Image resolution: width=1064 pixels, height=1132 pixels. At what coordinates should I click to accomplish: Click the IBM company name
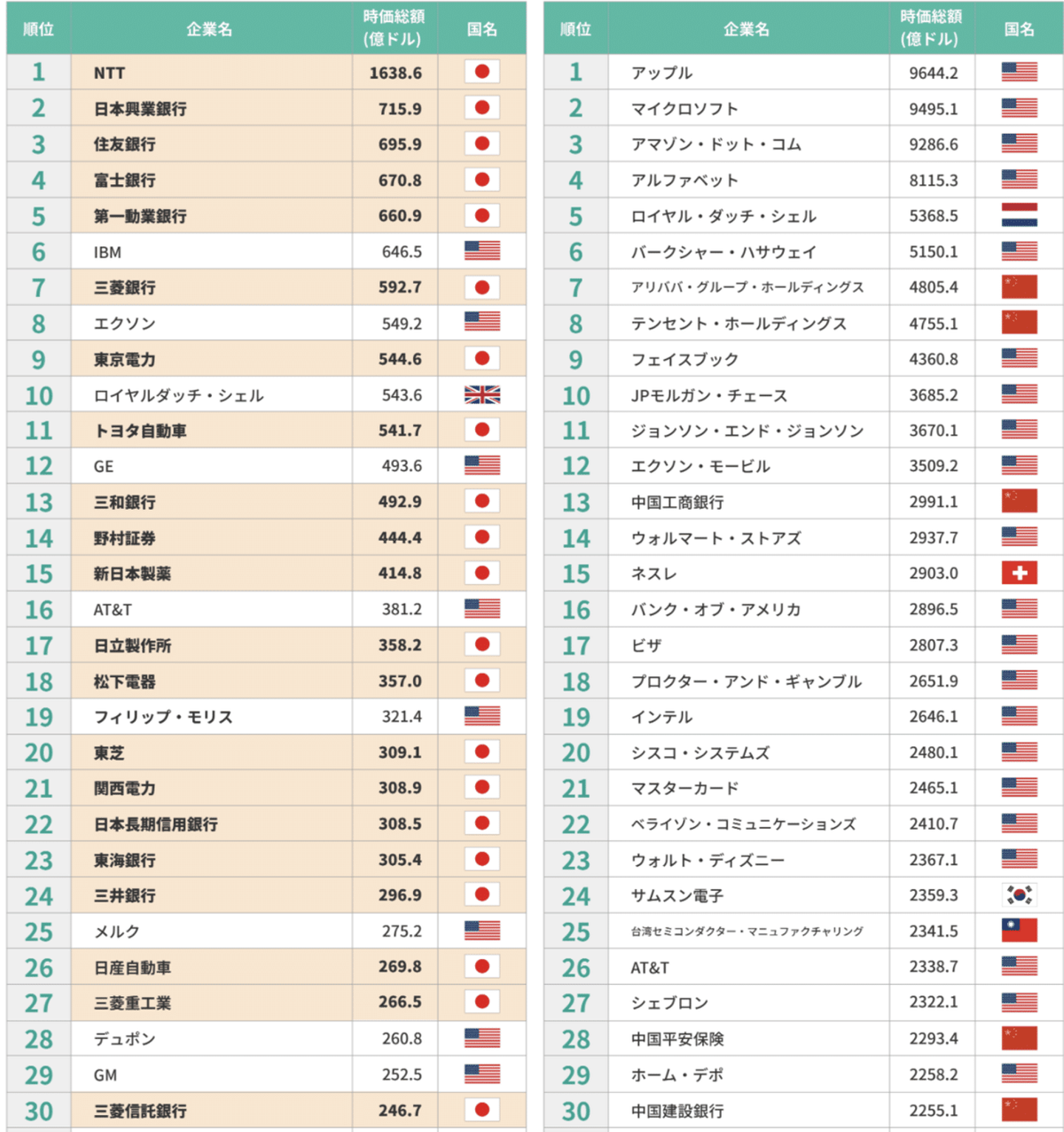point(107,252)
